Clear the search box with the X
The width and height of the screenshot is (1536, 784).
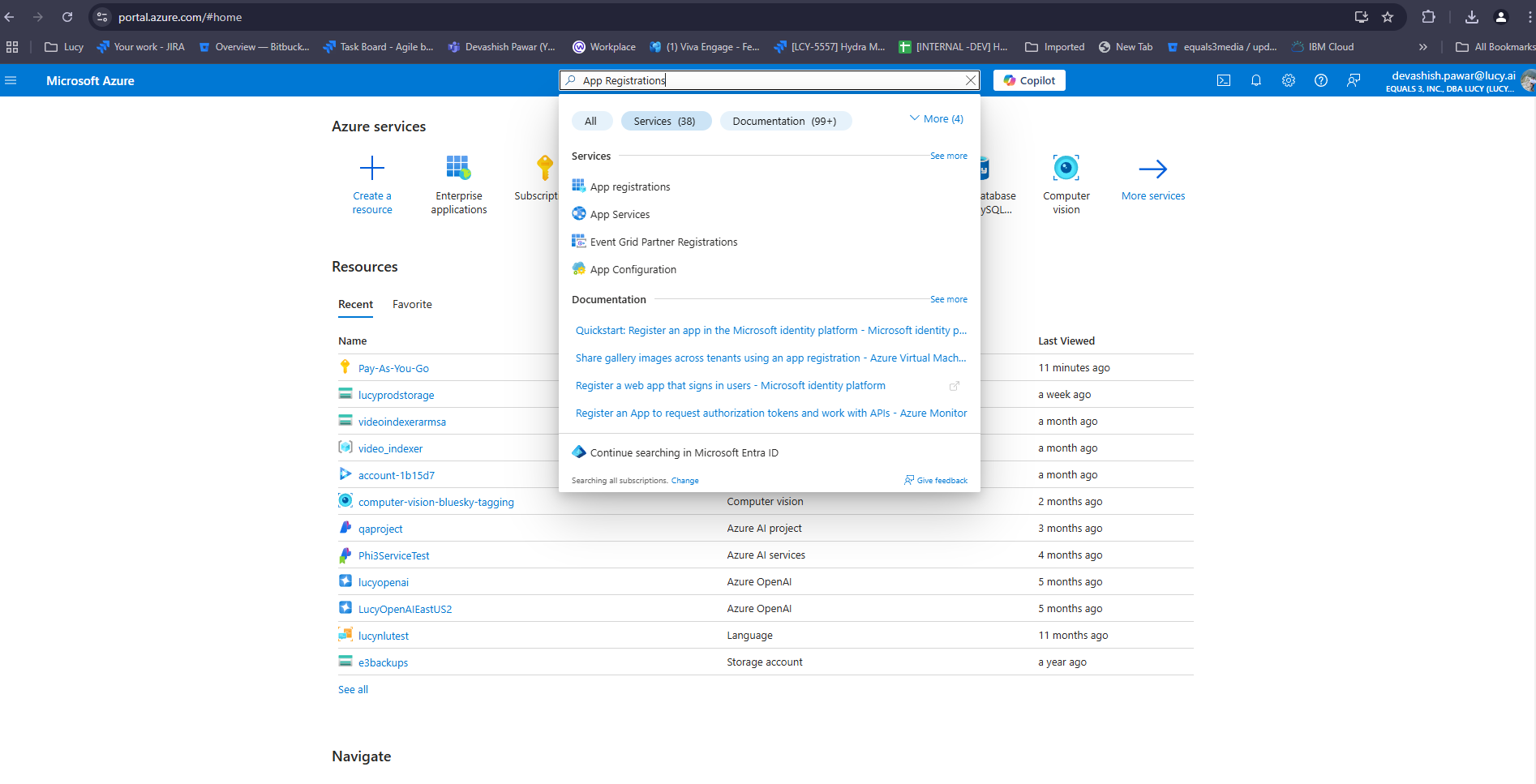click(x=970, y=80)
